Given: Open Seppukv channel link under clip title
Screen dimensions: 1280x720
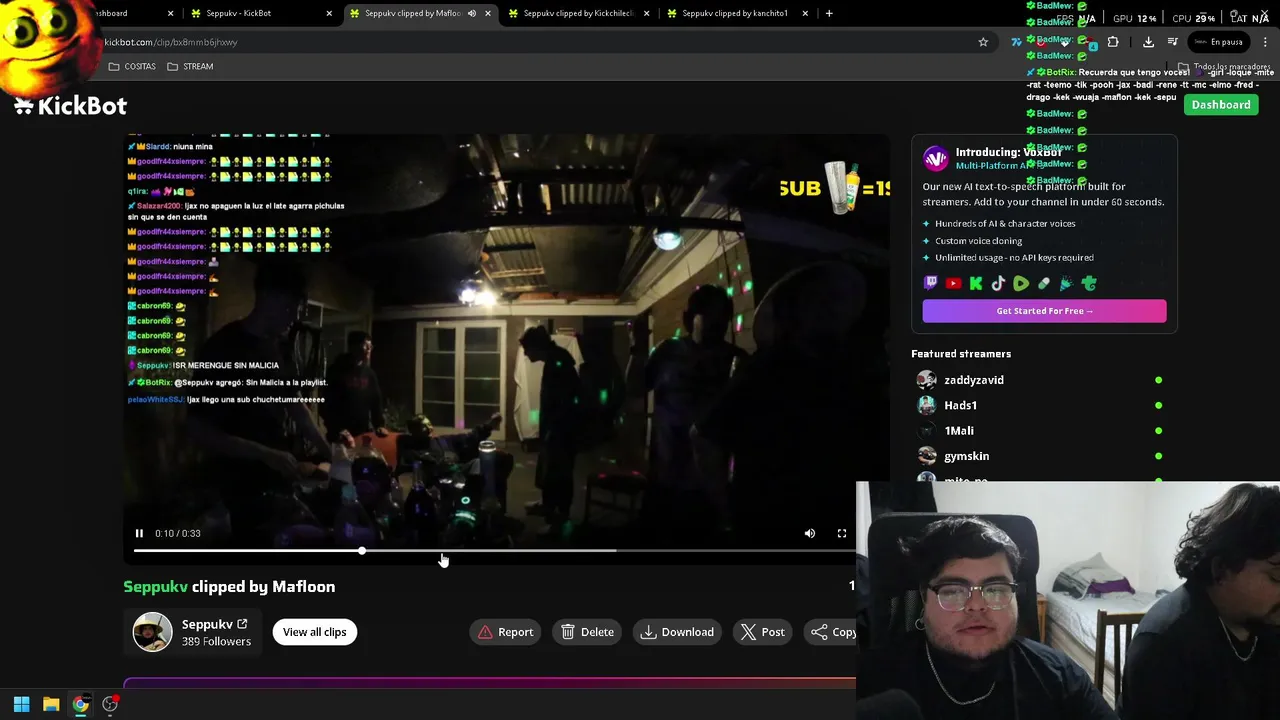Looking at the screenshot, I should point(214,624).
